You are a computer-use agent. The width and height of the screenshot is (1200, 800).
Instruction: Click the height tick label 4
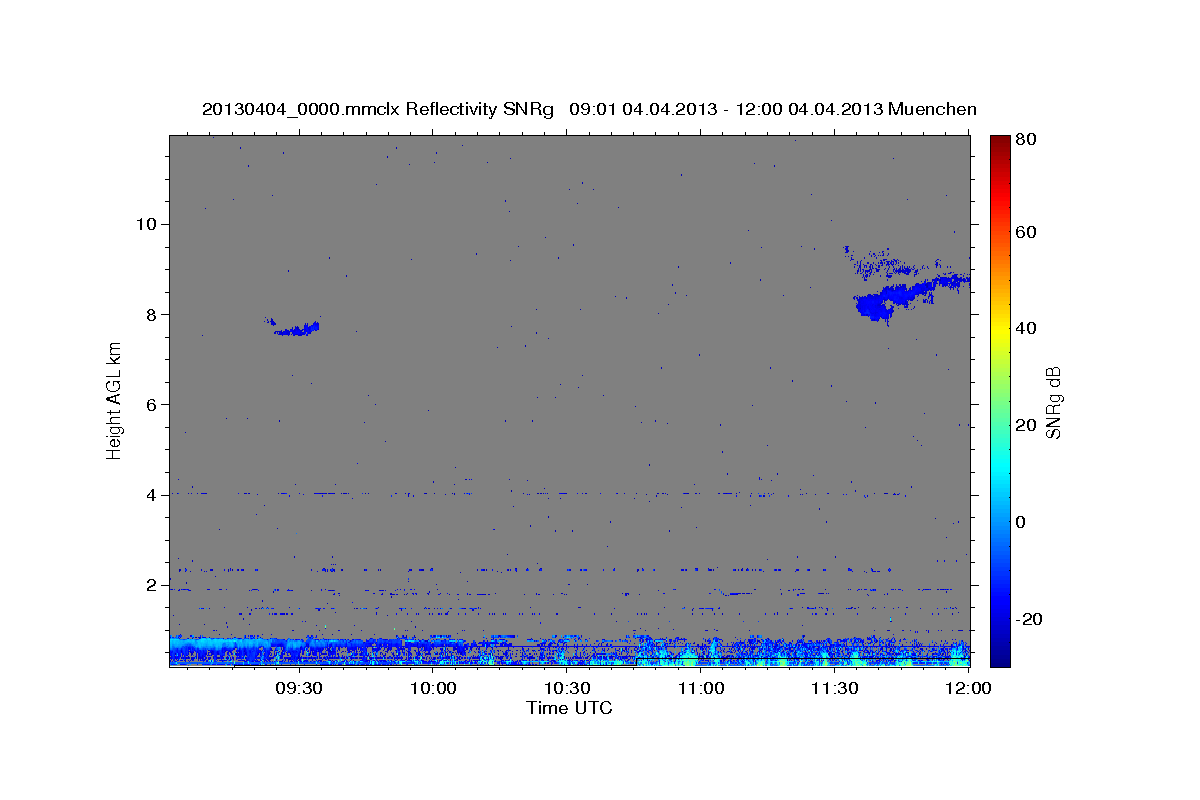coord(153,495)
